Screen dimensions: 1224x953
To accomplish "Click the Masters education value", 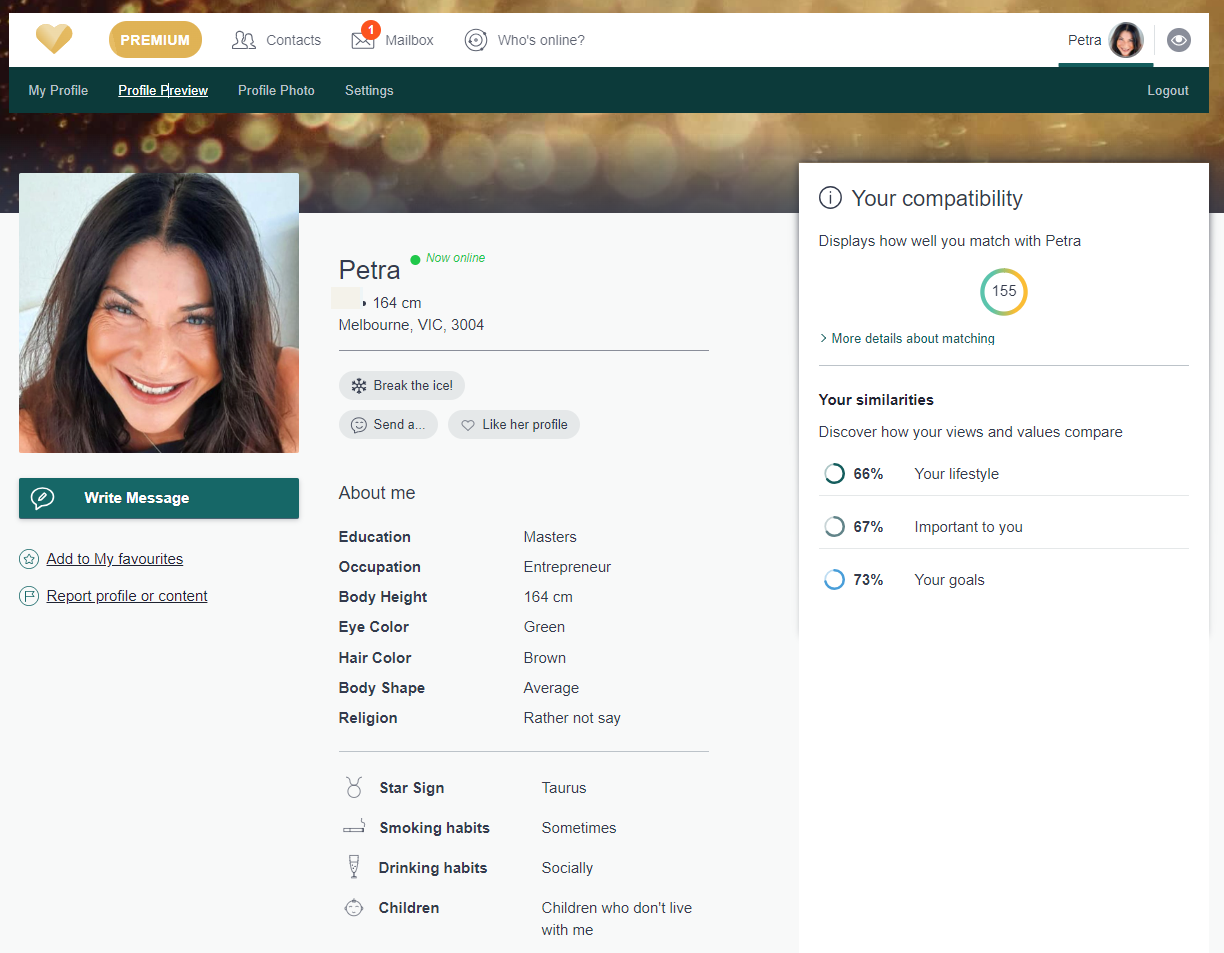I will (x=550, y=537).
